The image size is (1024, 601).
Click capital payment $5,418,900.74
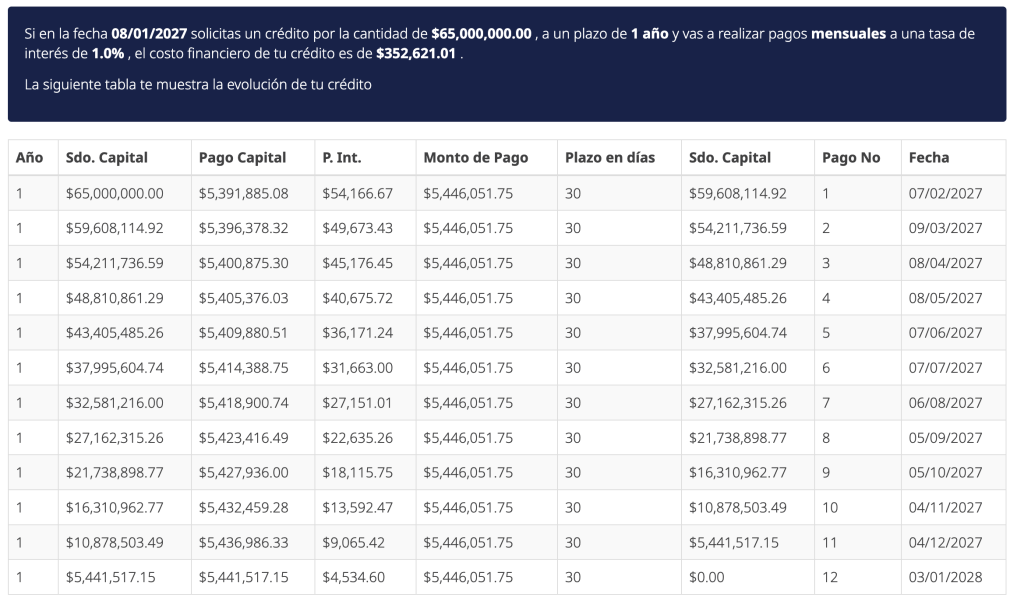244,403
